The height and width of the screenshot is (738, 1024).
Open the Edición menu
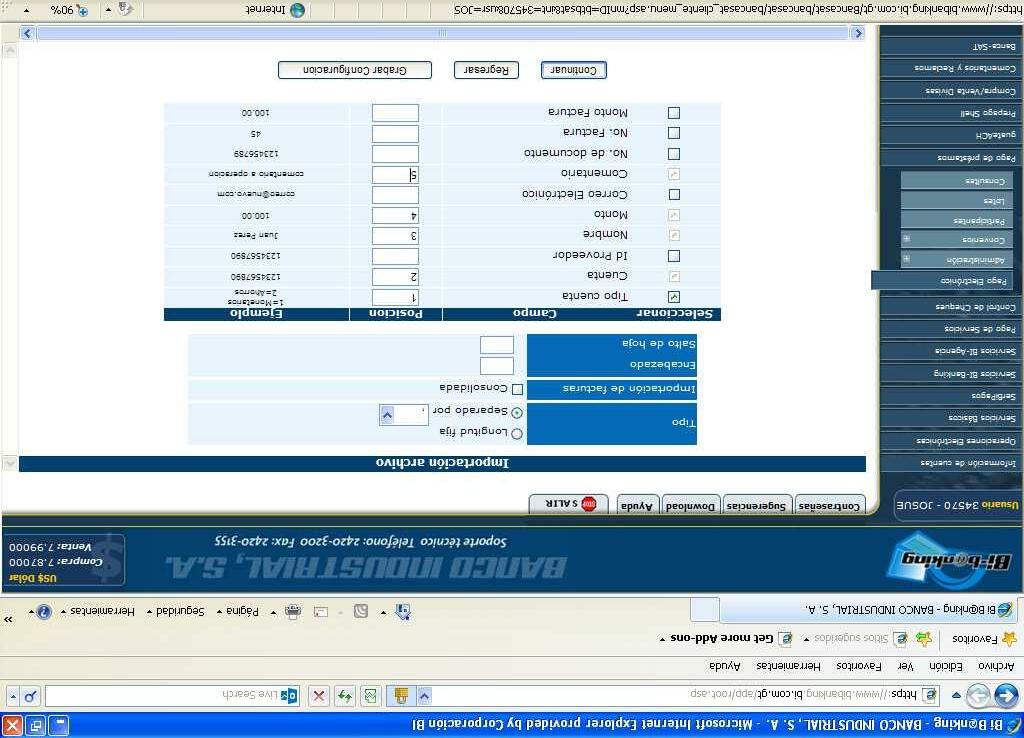click(946, 666)
